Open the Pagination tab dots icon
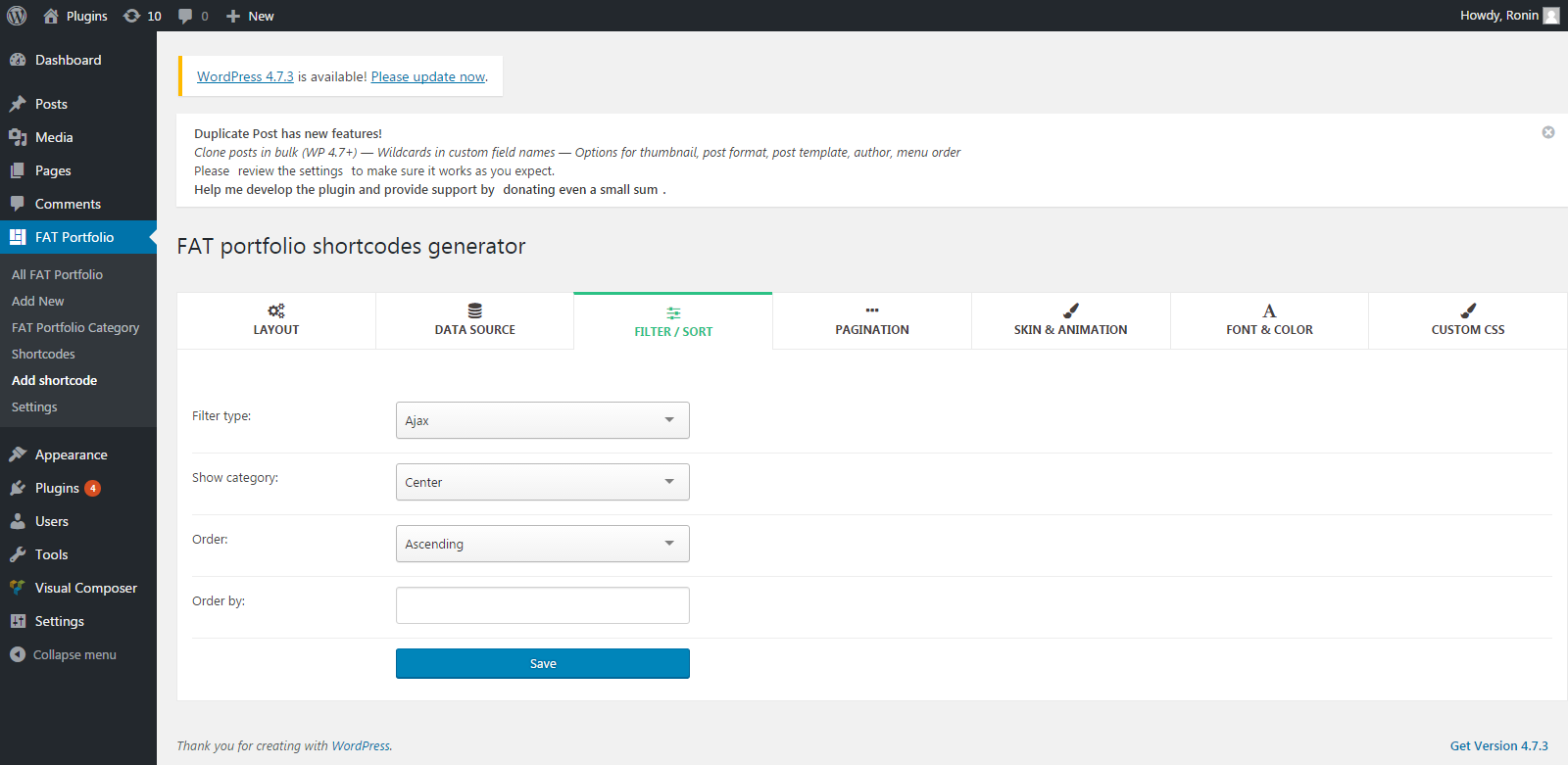Image resolution: width=1568 pixels, height=765 pixels. pos(872,311)
